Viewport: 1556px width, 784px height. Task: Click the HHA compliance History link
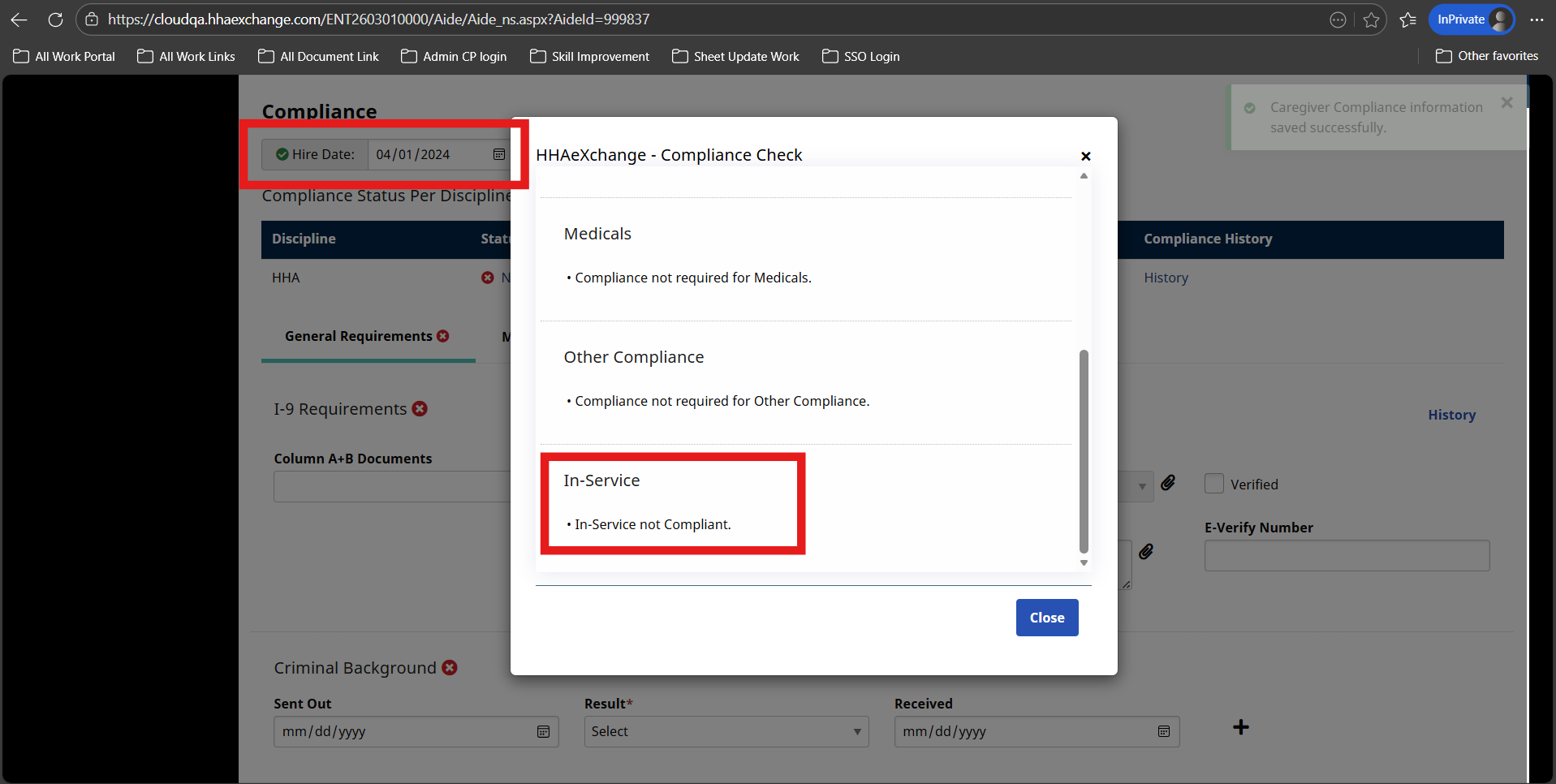[1166, 278]
